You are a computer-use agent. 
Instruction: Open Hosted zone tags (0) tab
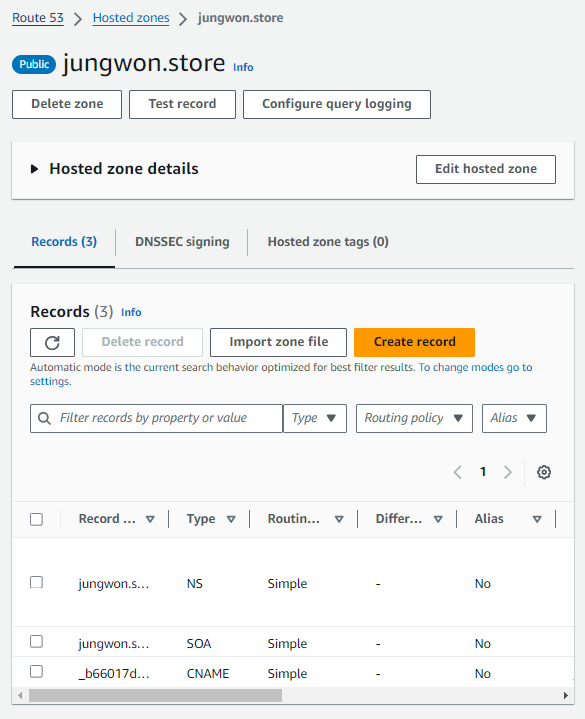(328, 242)
